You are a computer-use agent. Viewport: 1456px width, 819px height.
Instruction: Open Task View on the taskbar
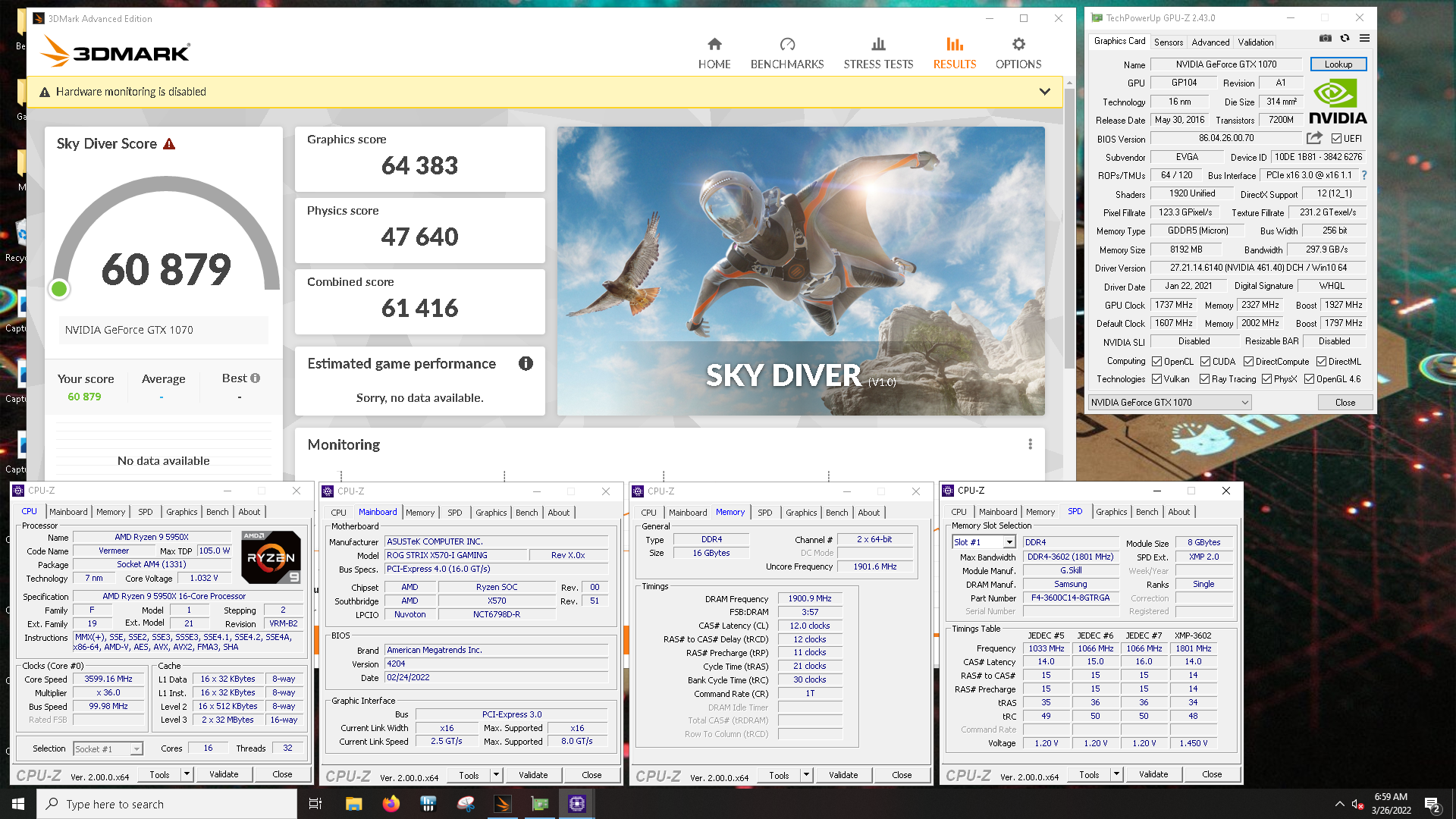click(315, 804)
